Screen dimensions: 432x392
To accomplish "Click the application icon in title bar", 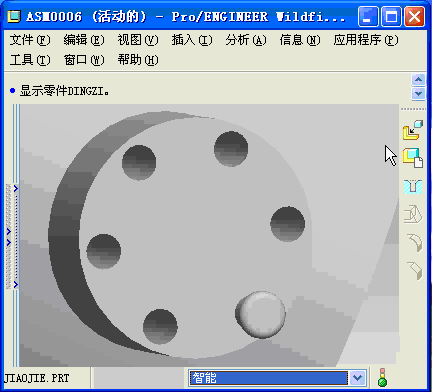I will 14,16.
